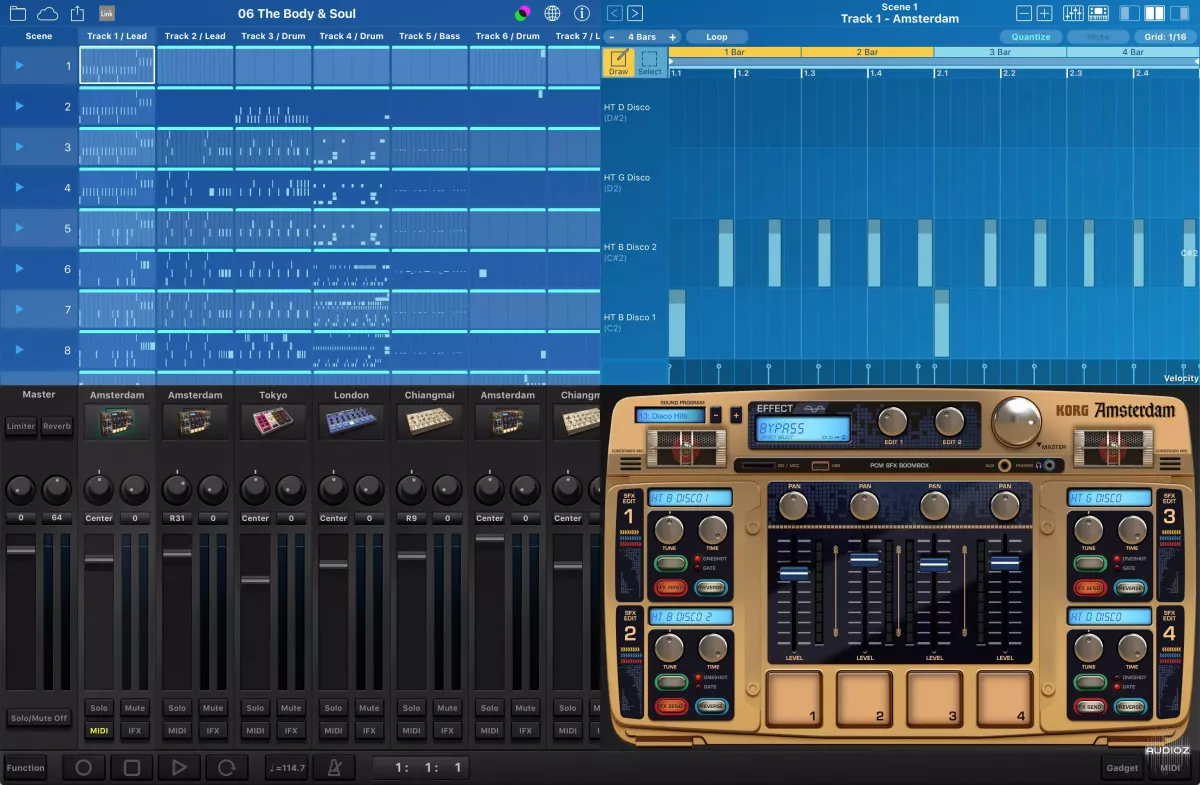
Task: Click the record circle transport button
Action: point(84,768)
